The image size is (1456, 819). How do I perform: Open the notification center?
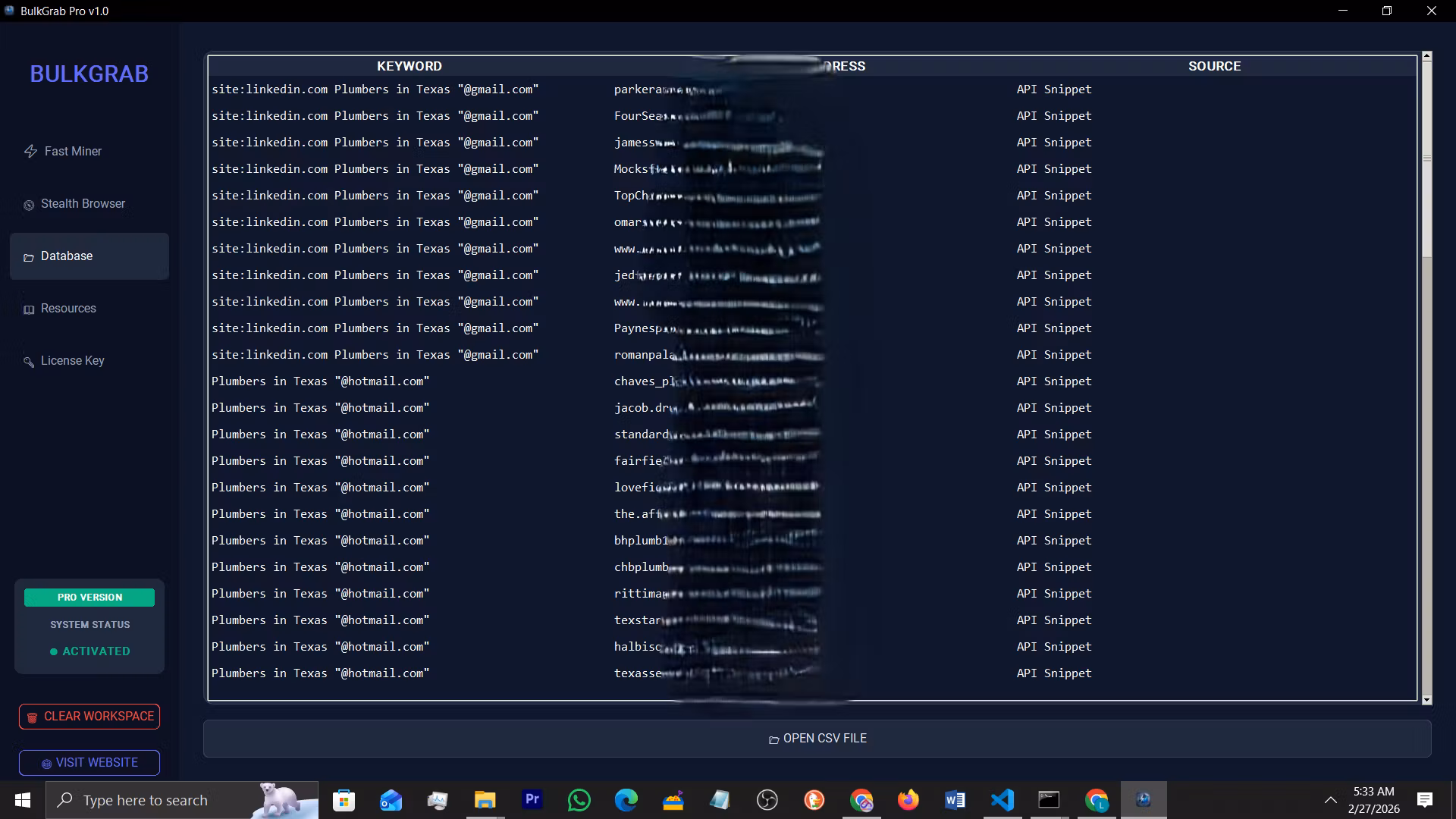[x=1424, y=800]
